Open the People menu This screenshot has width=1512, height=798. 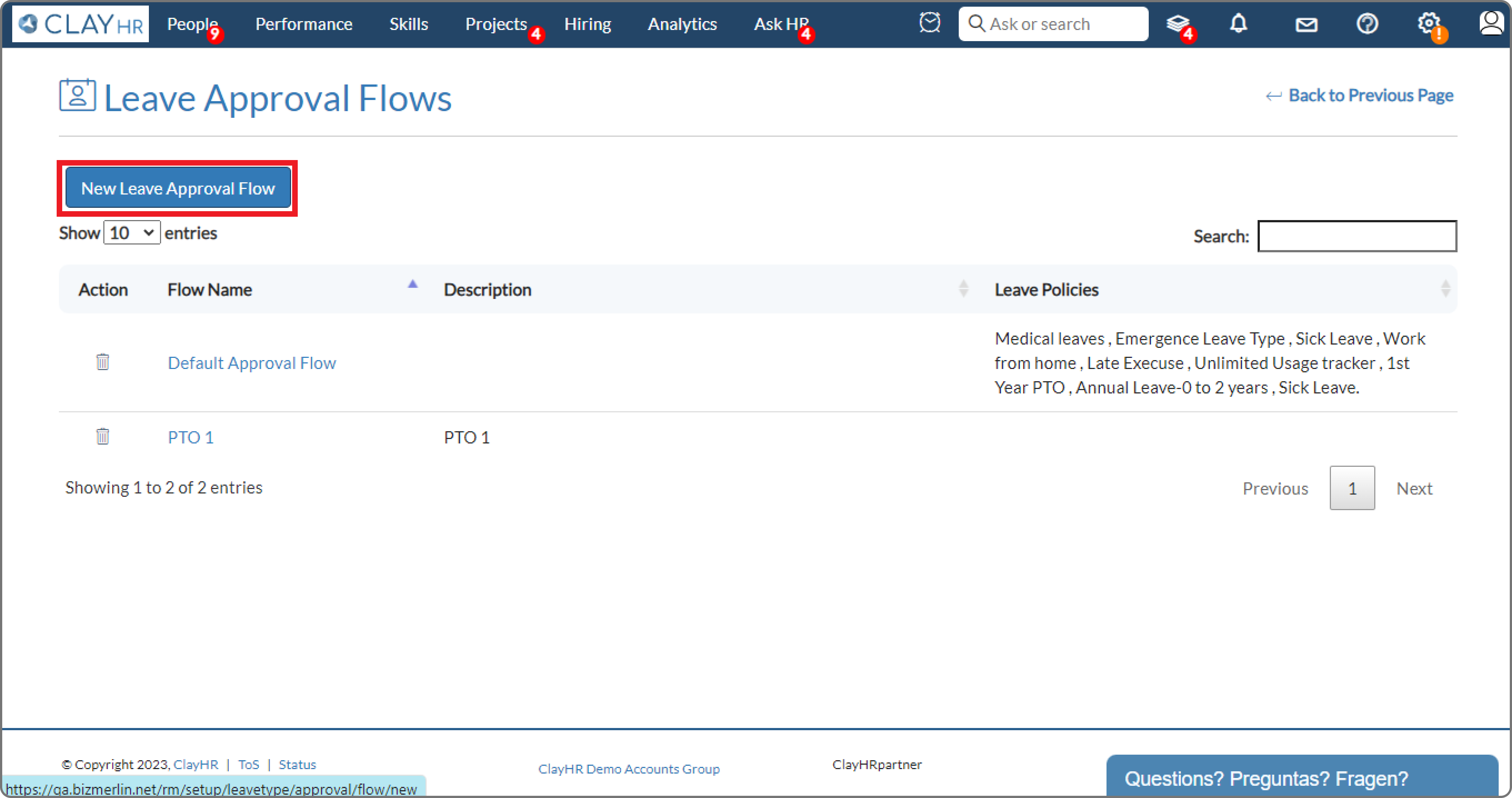(x=193, y=24)
